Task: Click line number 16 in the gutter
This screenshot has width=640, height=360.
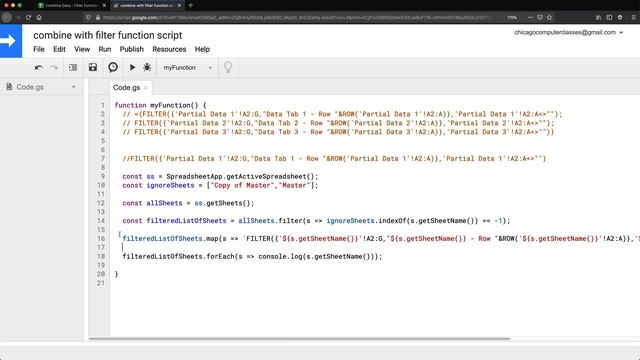Action: click(101, 239)
